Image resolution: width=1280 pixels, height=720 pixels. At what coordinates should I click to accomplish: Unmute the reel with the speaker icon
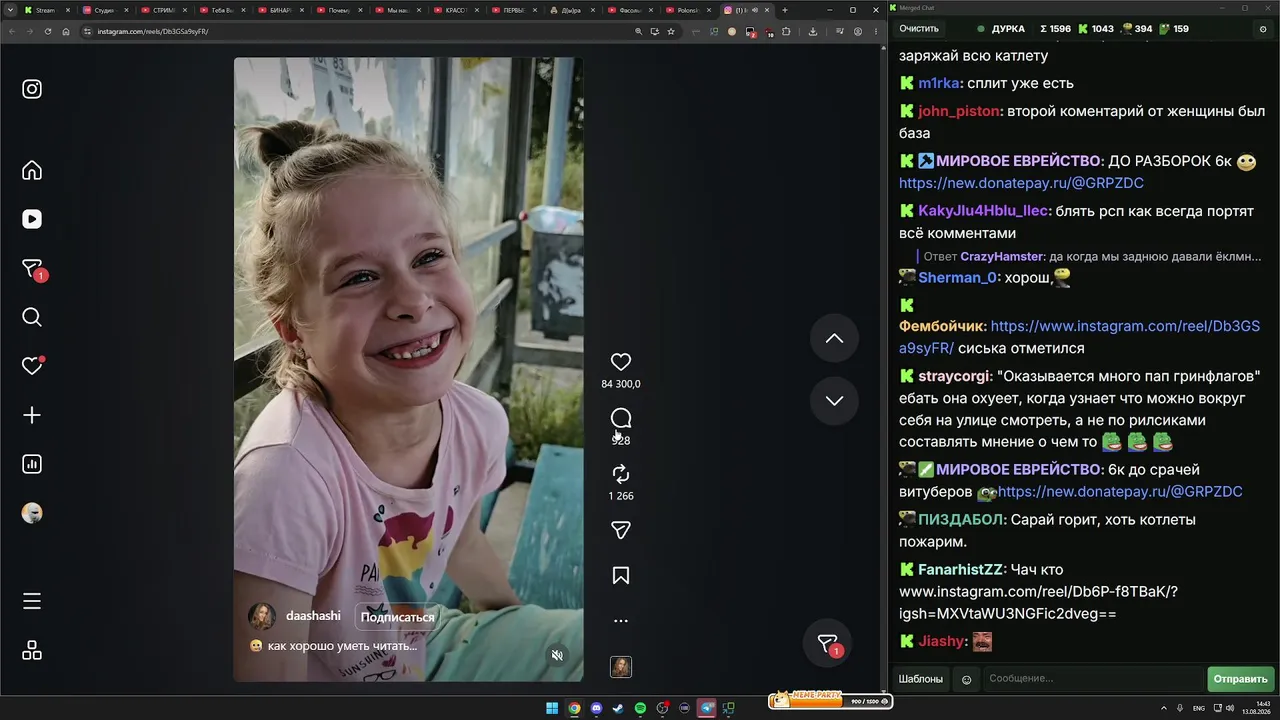click(558, 656)
